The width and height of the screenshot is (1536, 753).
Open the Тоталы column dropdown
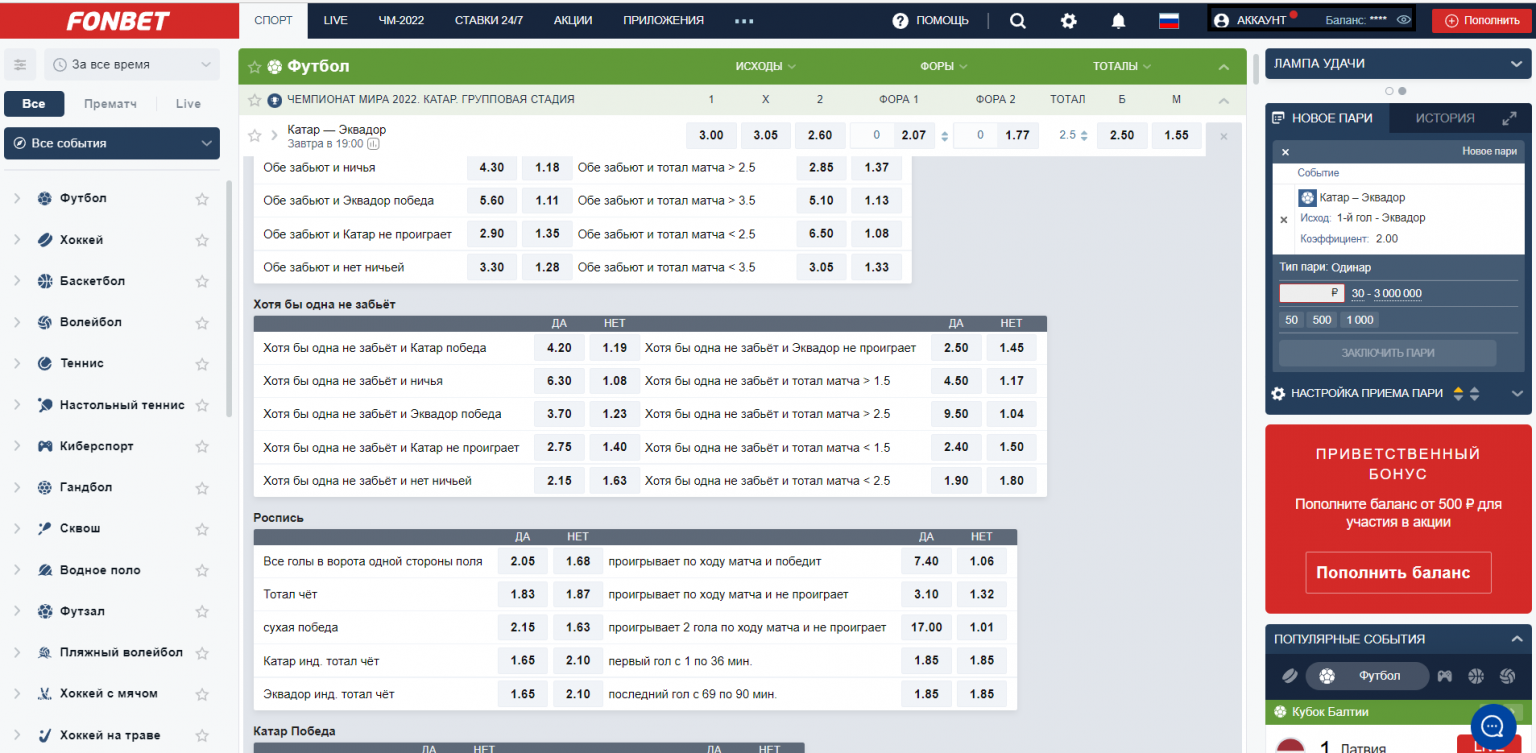1122,67
